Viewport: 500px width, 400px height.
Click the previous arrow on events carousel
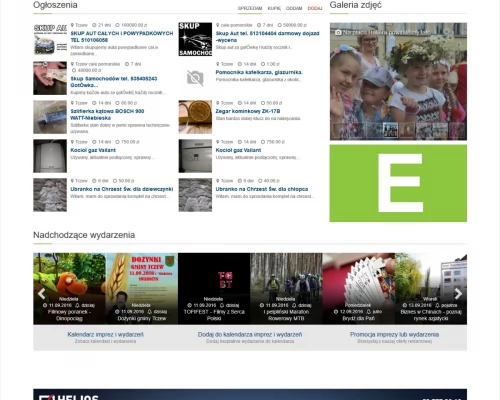(42, 294)
